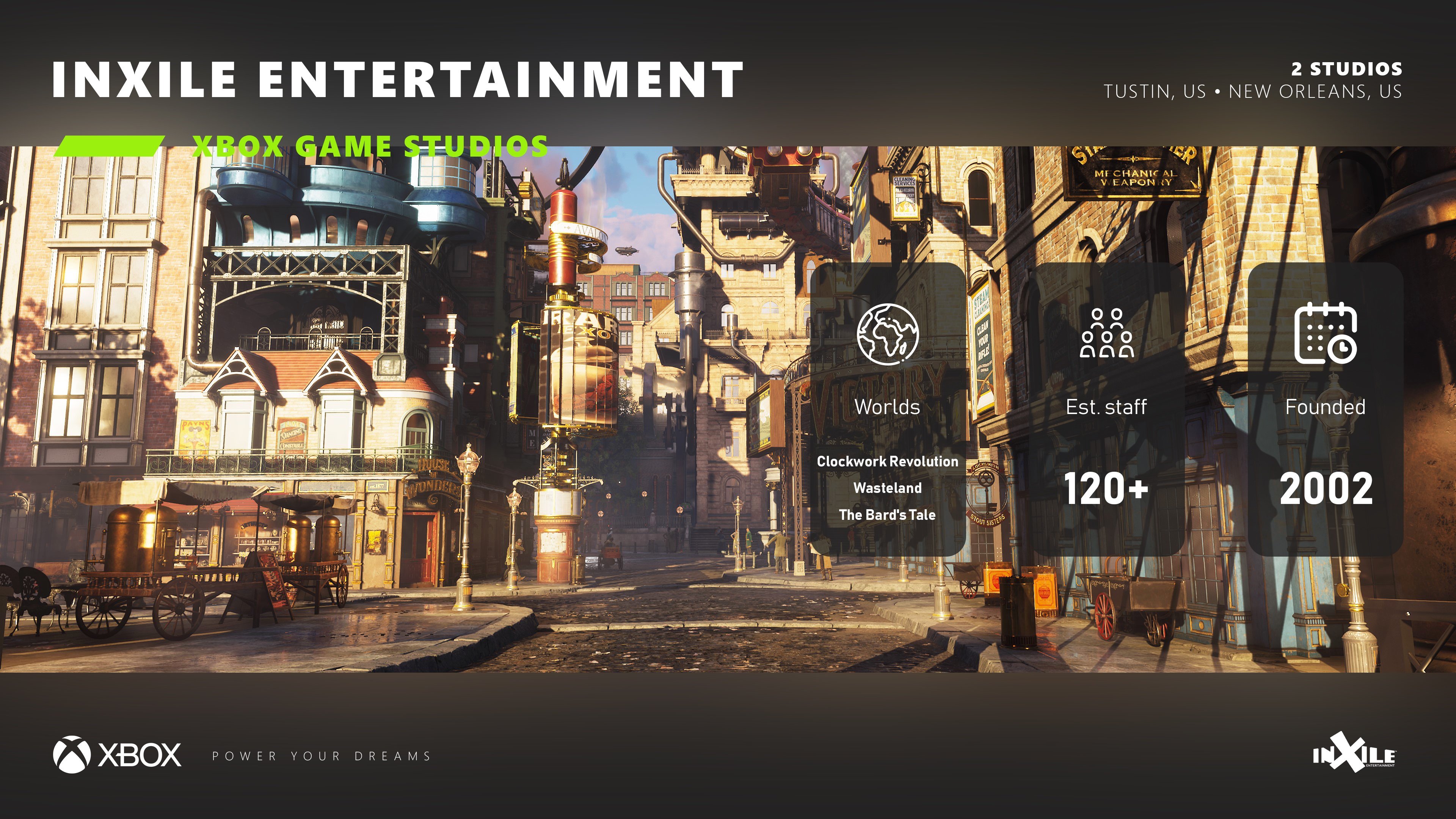Click the Tustin, New Orleans location text
The height and width of the screenshot is (819, 1456).
pyautogui.click(x=1252, y=91)
